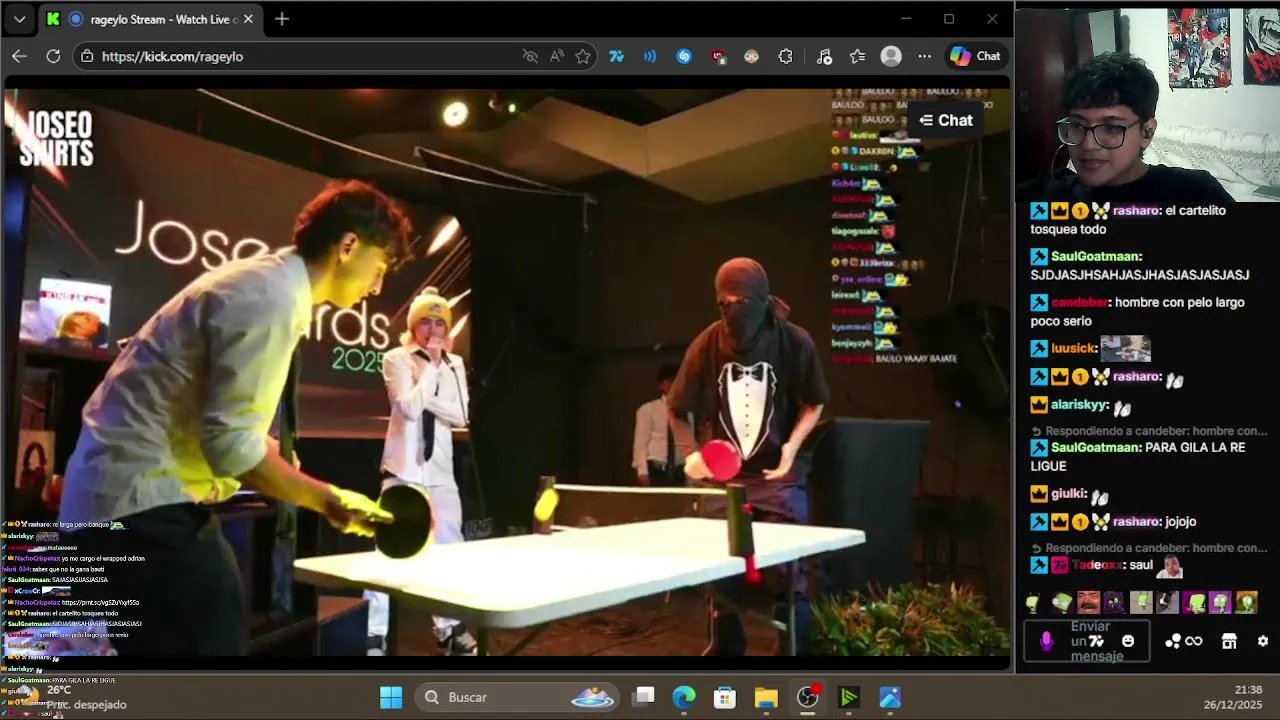Image resolution: width=1280 pixels, height=720 pixels.
Task: Open the Copilot Chat button
Action: pyautogui.click(x=975, y=56)
